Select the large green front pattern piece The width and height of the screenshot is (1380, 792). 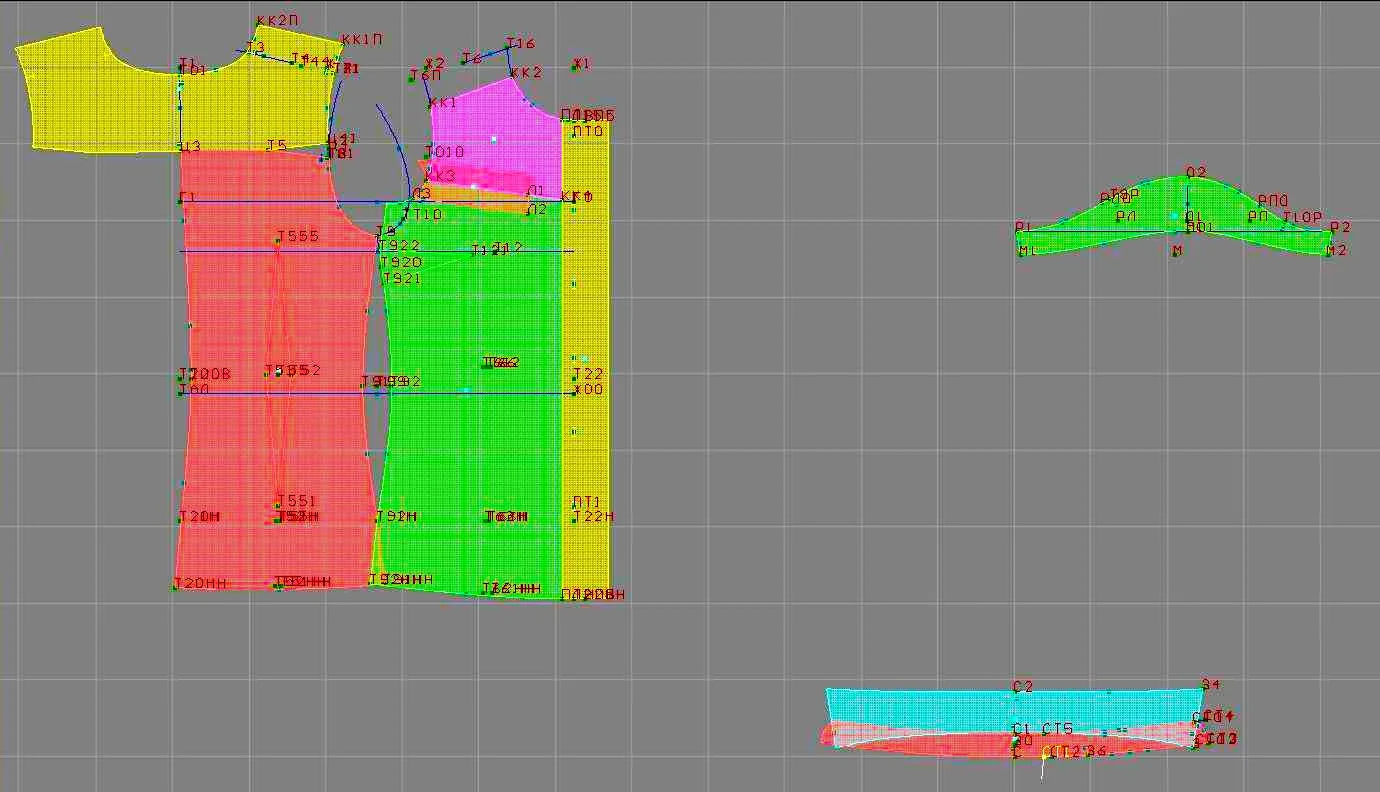[470, 400]
